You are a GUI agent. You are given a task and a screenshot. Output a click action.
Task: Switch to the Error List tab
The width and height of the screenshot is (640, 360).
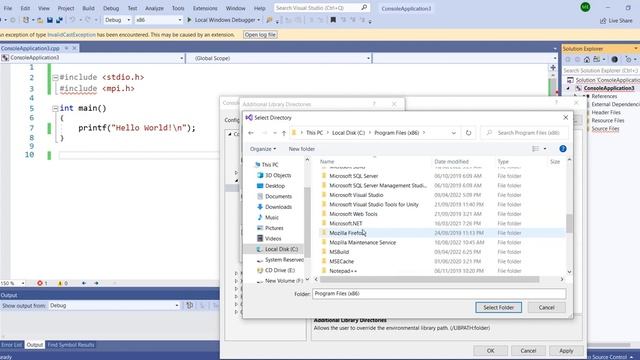pyautogui.click(x=12, y=345)
